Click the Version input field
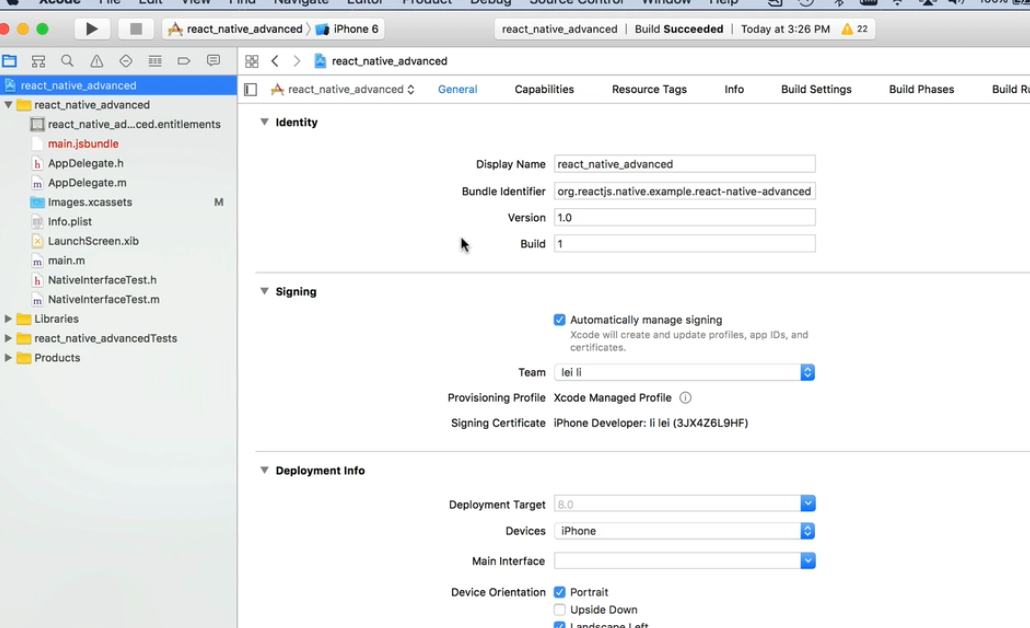 coord(684,217)
